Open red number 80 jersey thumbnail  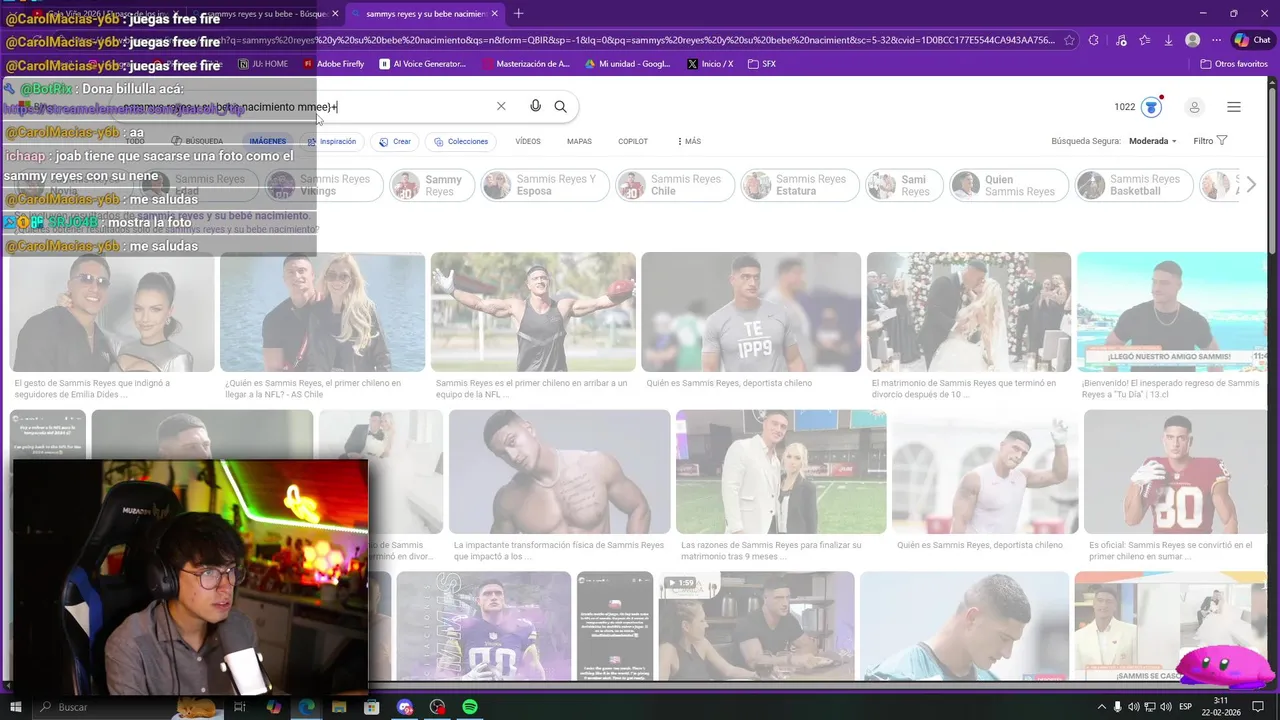tap(1175, 472)
